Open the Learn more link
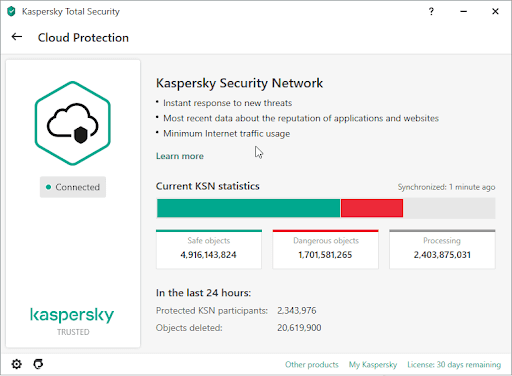 180,156
